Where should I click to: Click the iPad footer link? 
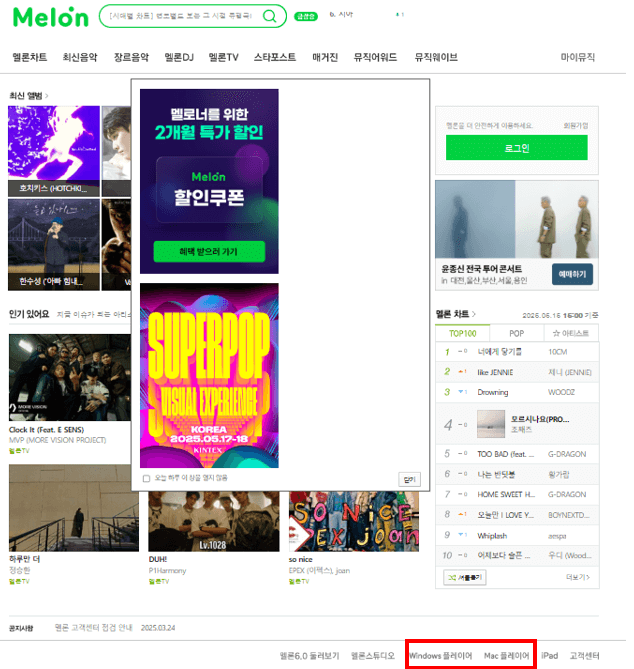[550, 655]
